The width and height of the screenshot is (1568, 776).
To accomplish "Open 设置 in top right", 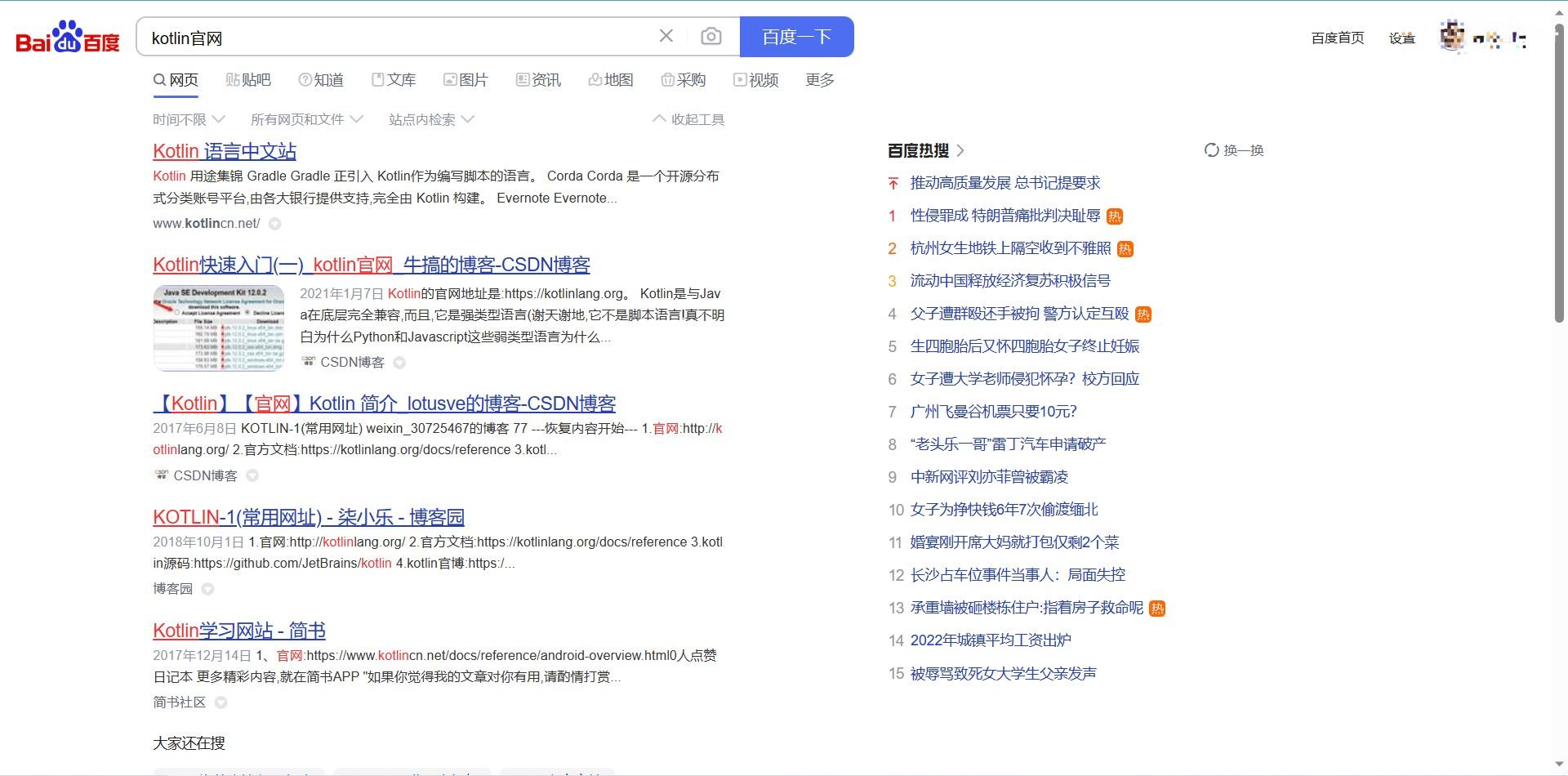I will click(x=1402, y=38).
